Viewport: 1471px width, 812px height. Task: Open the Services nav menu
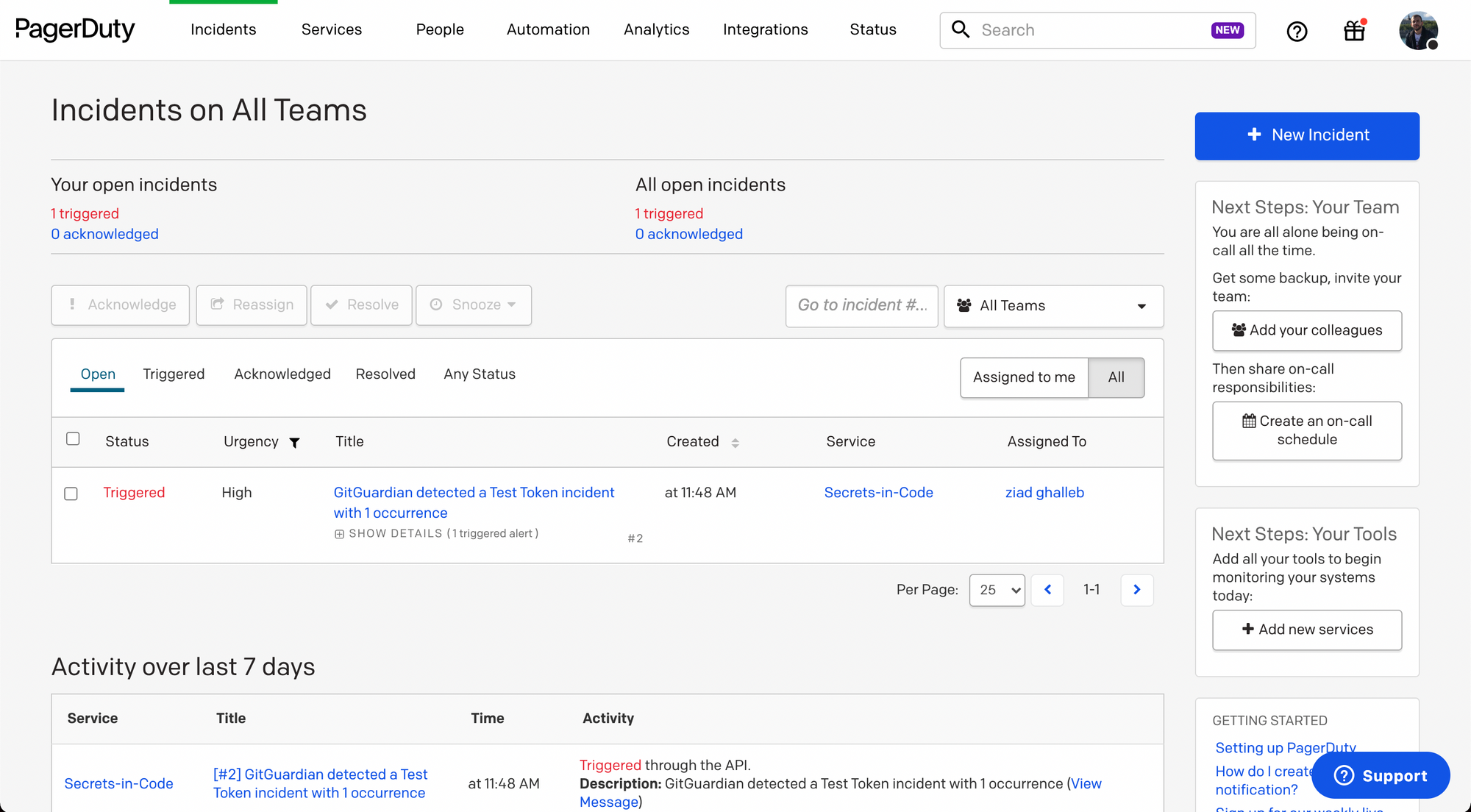pyautogui.click(x=332, y=29)
